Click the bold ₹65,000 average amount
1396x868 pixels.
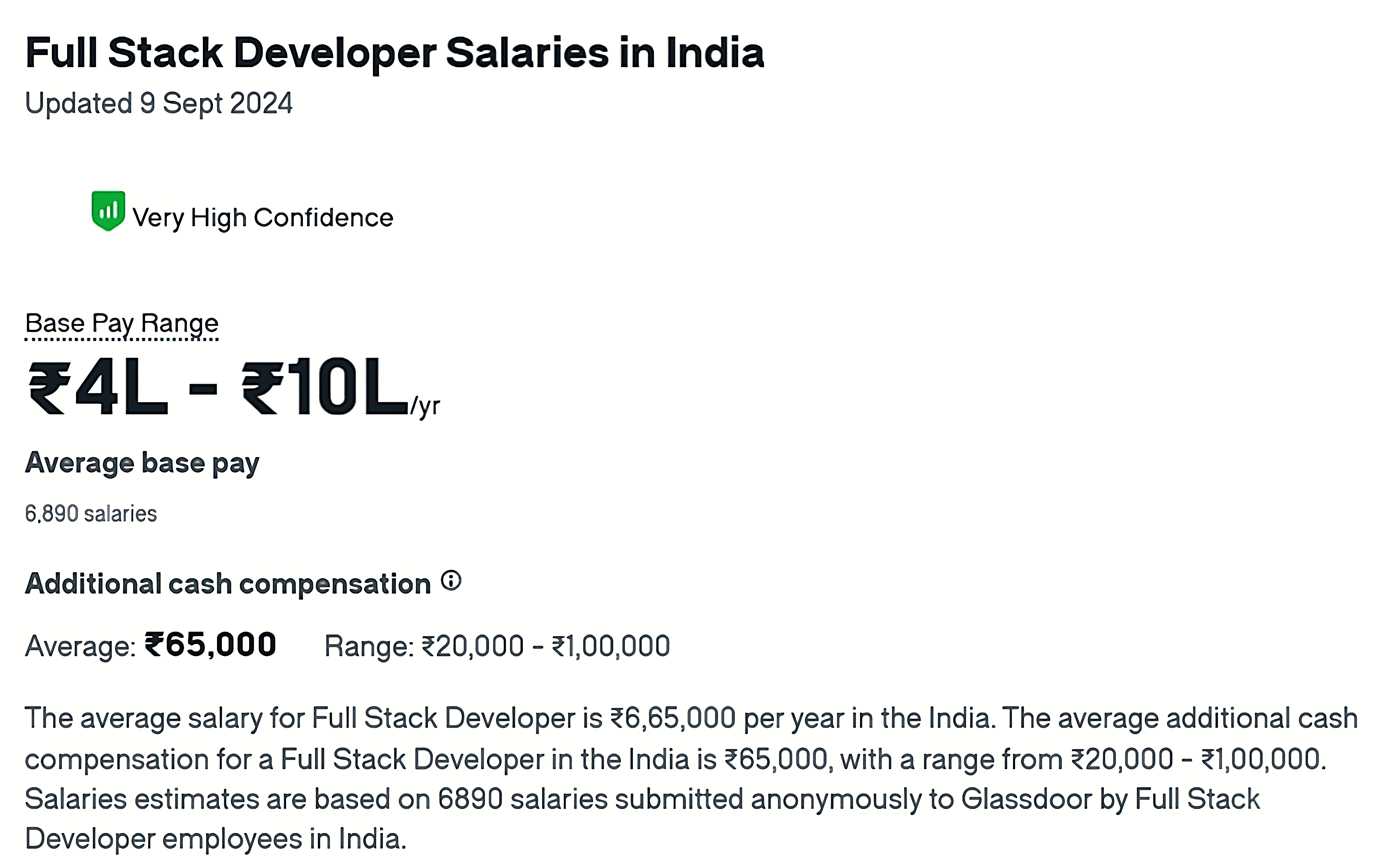click(211, 645)
